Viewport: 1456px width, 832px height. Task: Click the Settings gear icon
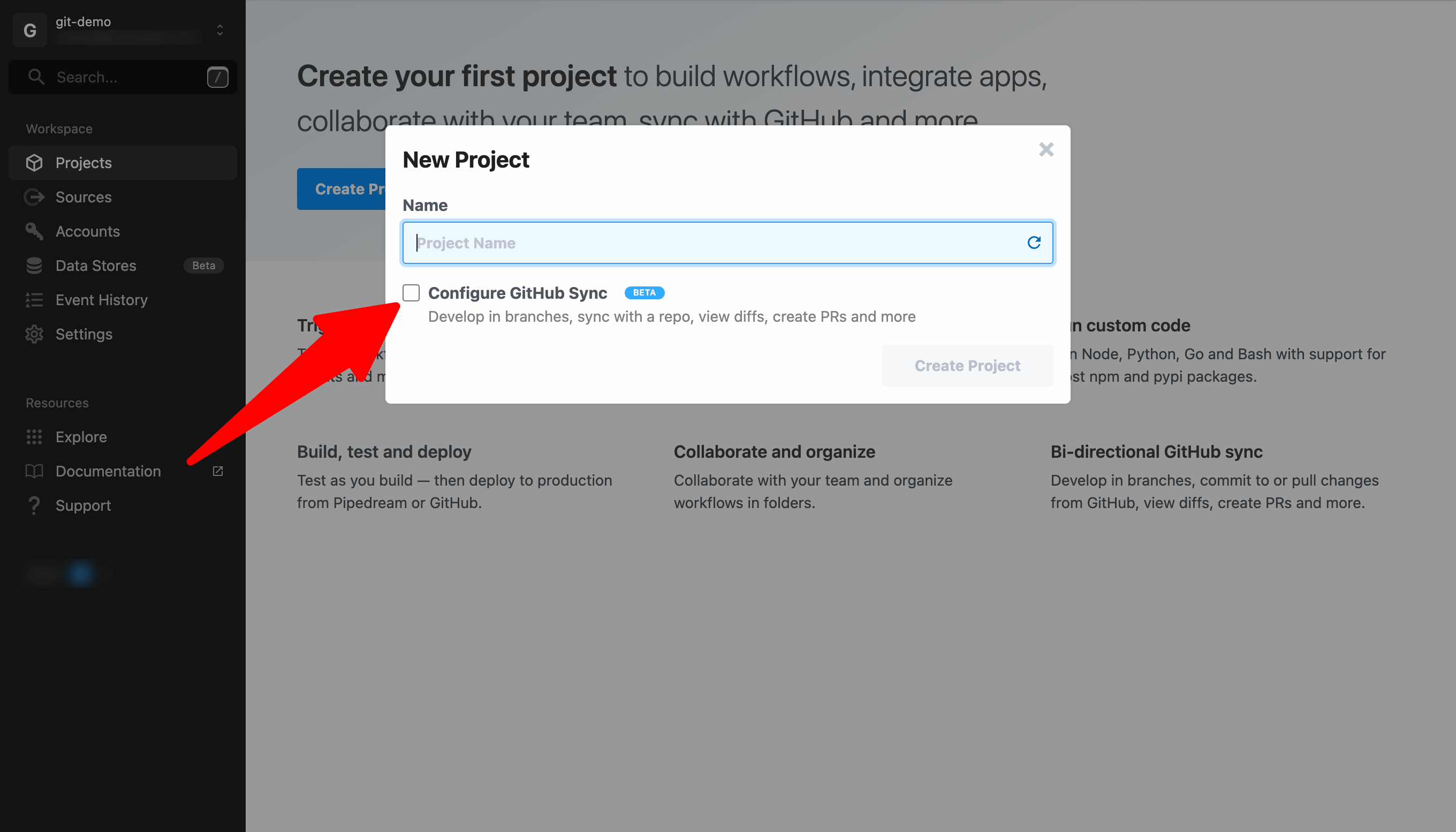tap(34, 334)
